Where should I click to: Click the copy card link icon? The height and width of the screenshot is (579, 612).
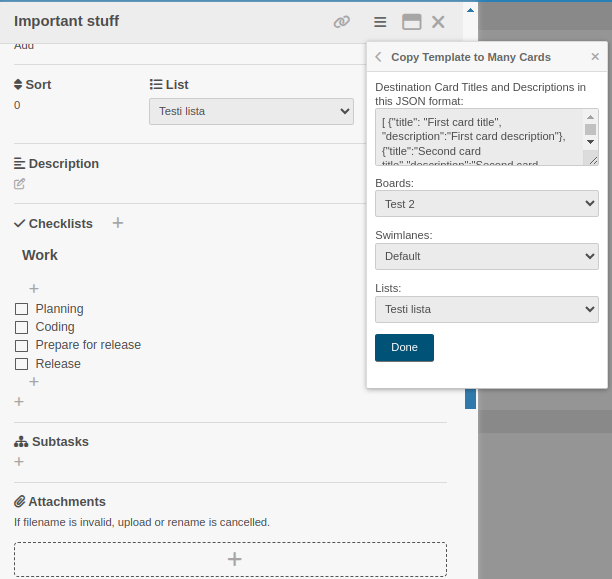pyautogui.click(x=342, y=22)
